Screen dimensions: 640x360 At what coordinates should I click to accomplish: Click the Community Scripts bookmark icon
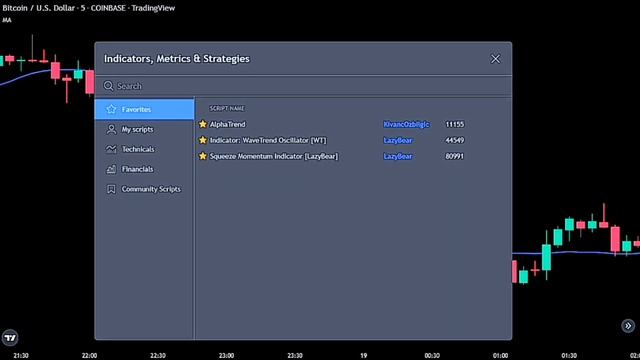pyautogui.click(x=111, y=189)
